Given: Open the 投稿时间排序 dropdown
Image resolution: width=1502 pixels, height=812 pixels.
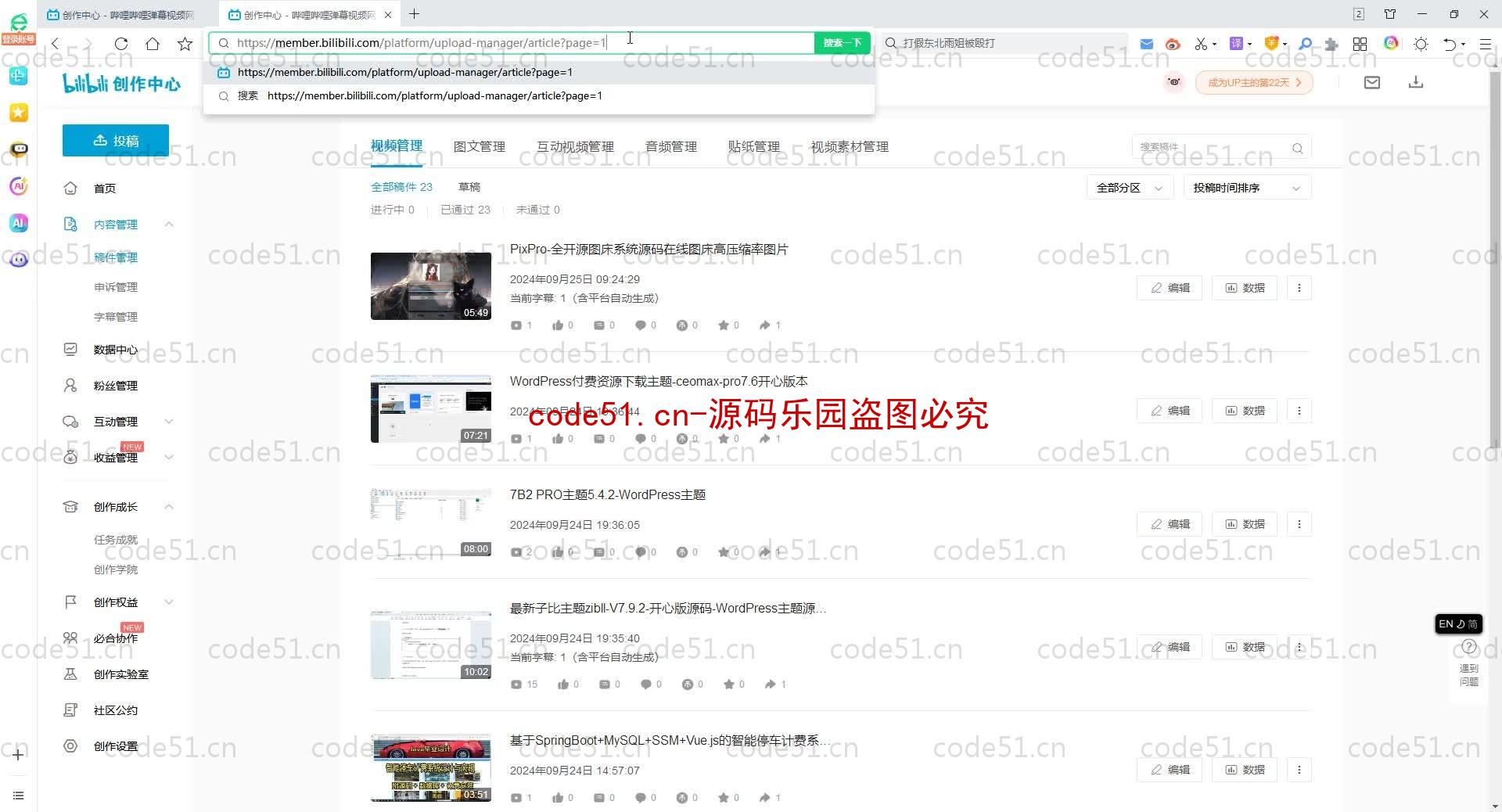Looking at the screenshot, I should click(x=1247, y=188).
